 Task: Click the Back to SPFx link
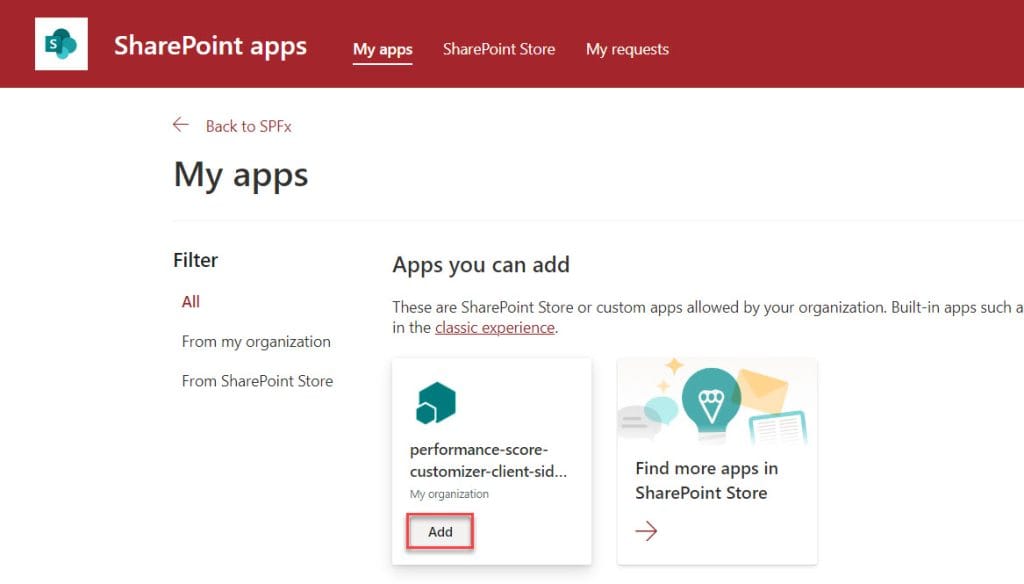tap(248, 126)
